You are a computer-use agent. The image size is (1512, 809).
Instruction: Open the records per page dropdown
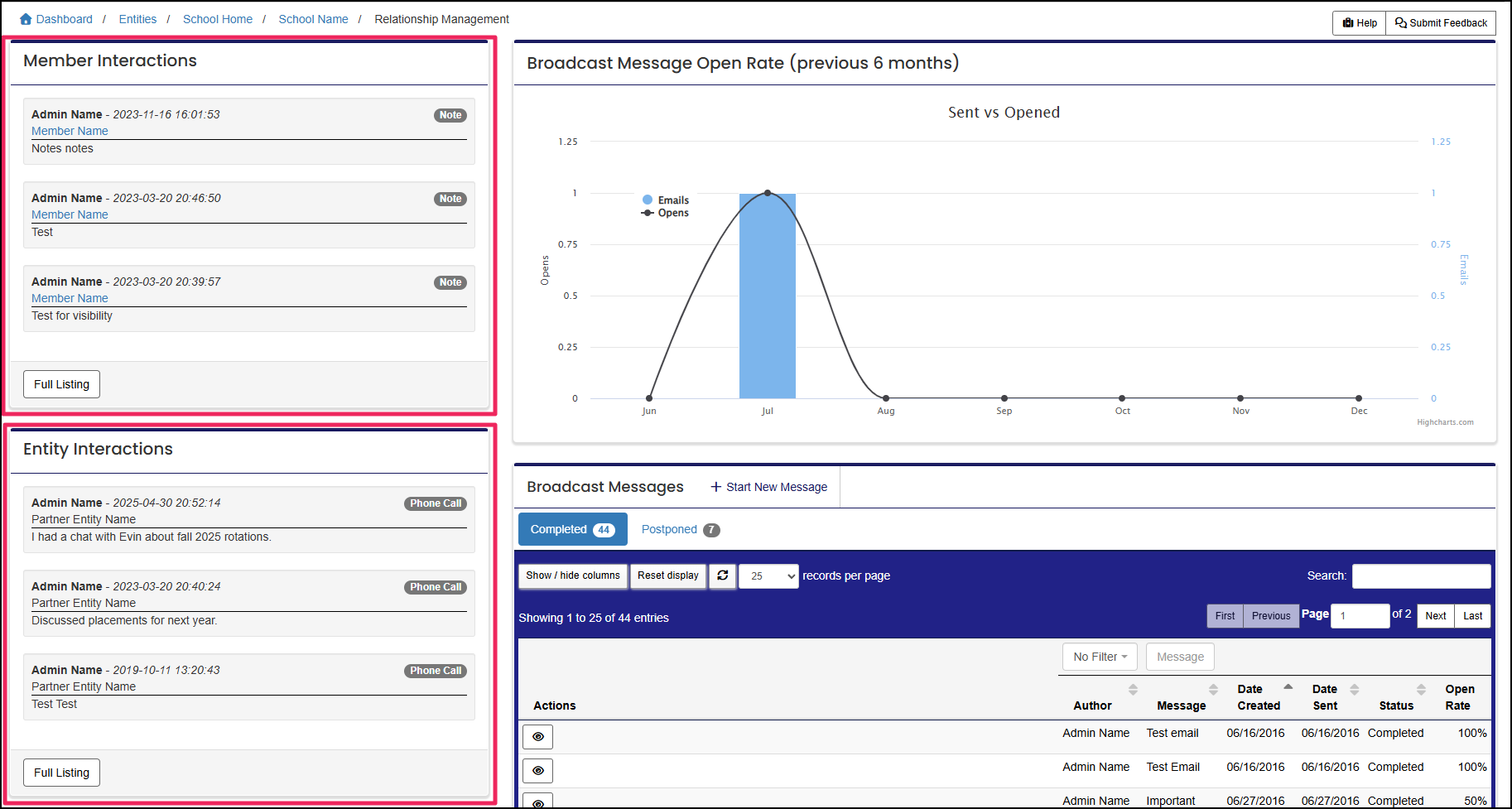click(x=768, y=575)
